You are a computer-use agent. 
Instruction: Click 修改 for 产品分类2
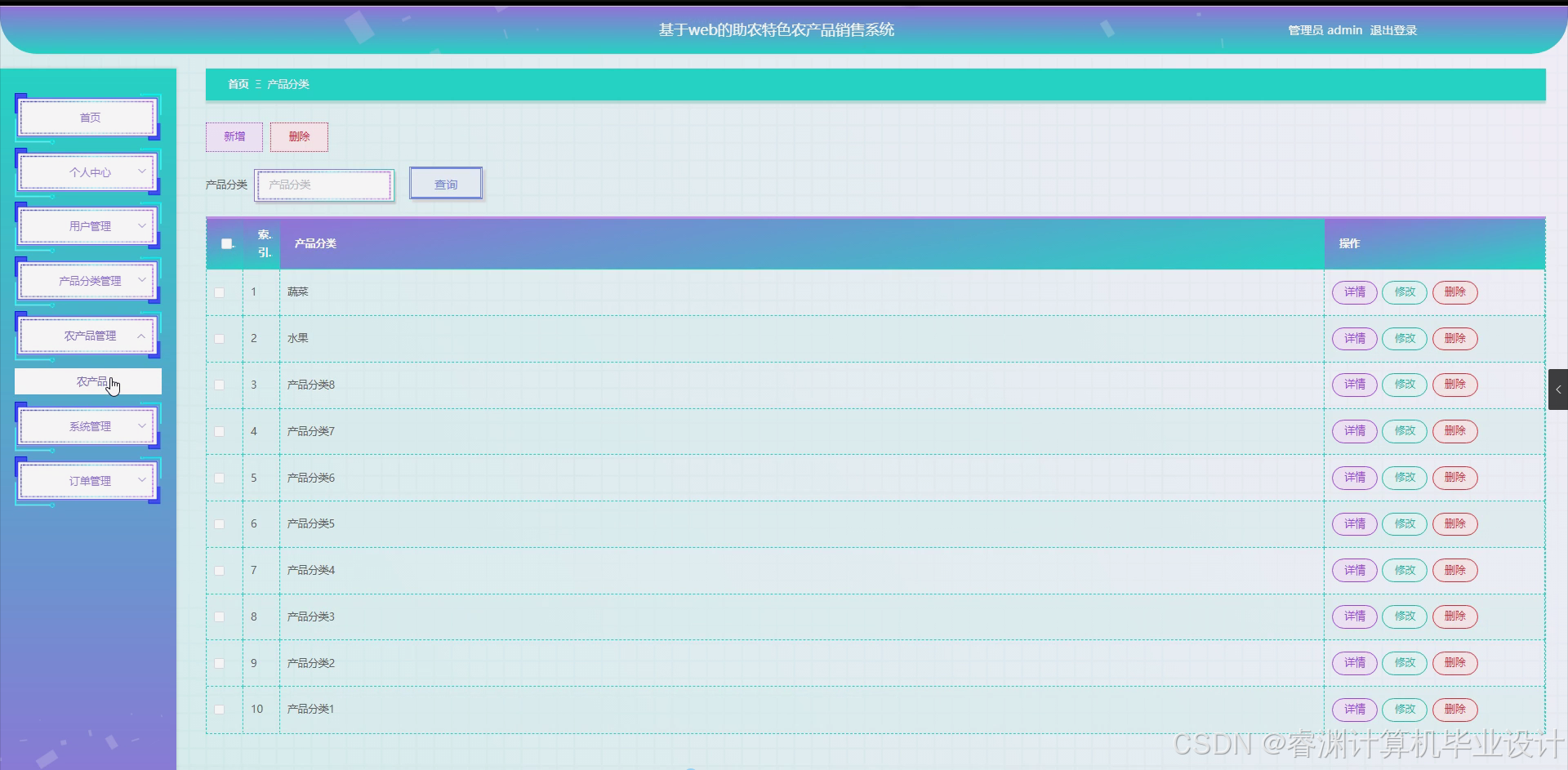pyautogui.click(x=1405, y=663)
